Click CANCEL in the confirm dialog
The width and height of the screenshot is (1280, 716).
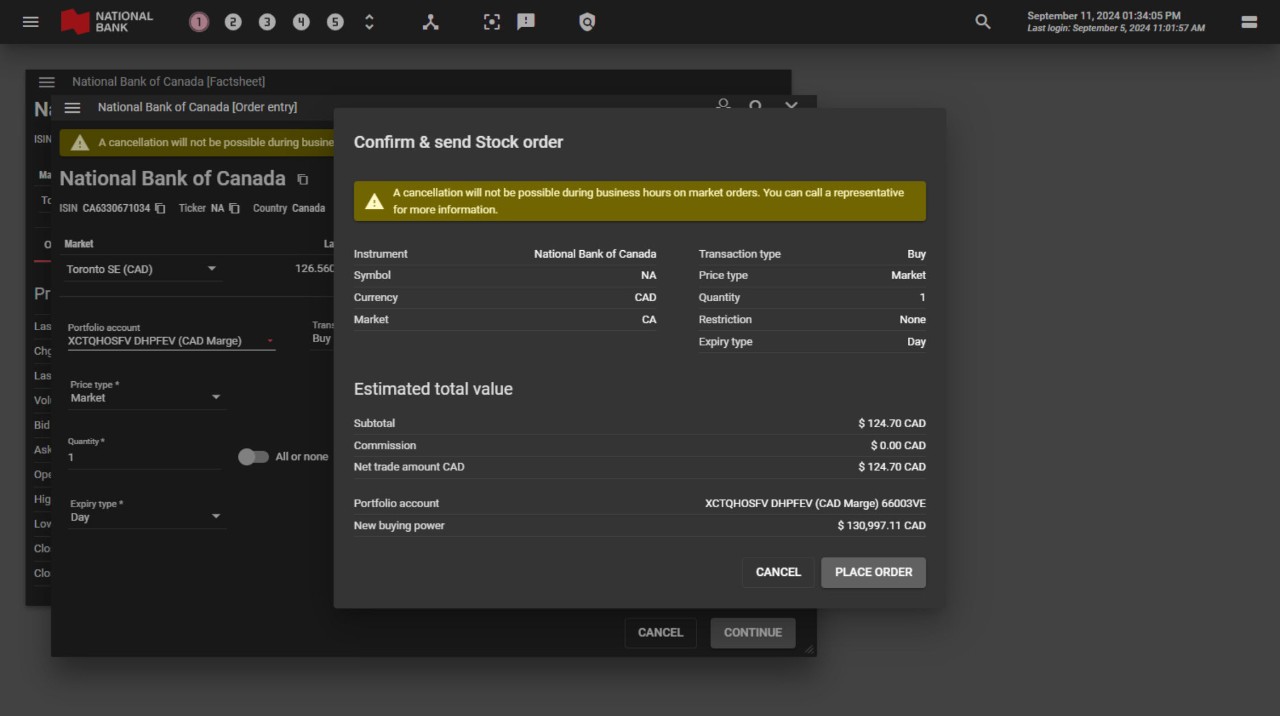point(778,572)
